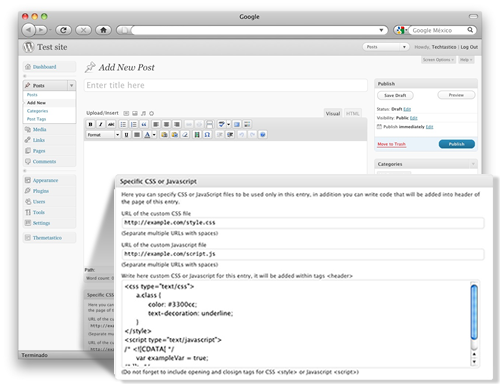Image resolution: width=500 pixels, height=384 pixels.
Task: Show or hide the kitchen sink toolbar
Action: coord(247,124)
